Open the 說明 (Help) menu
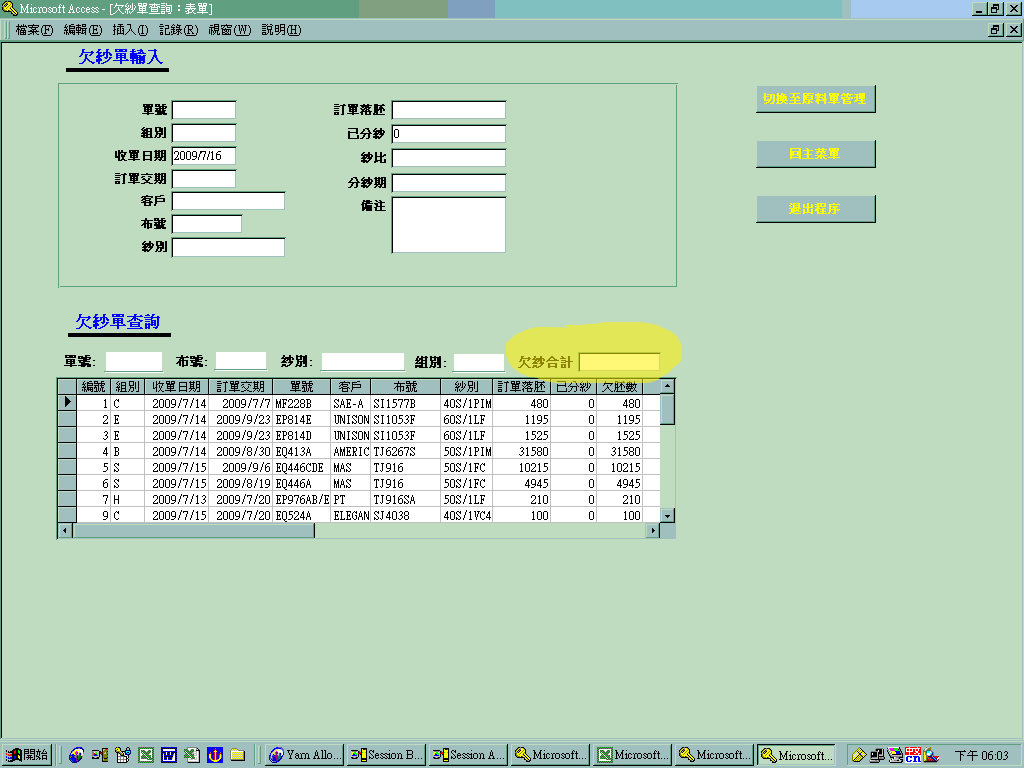This screenshot has height=768, width=1024. pyautogui.click(x=281, y=30)
